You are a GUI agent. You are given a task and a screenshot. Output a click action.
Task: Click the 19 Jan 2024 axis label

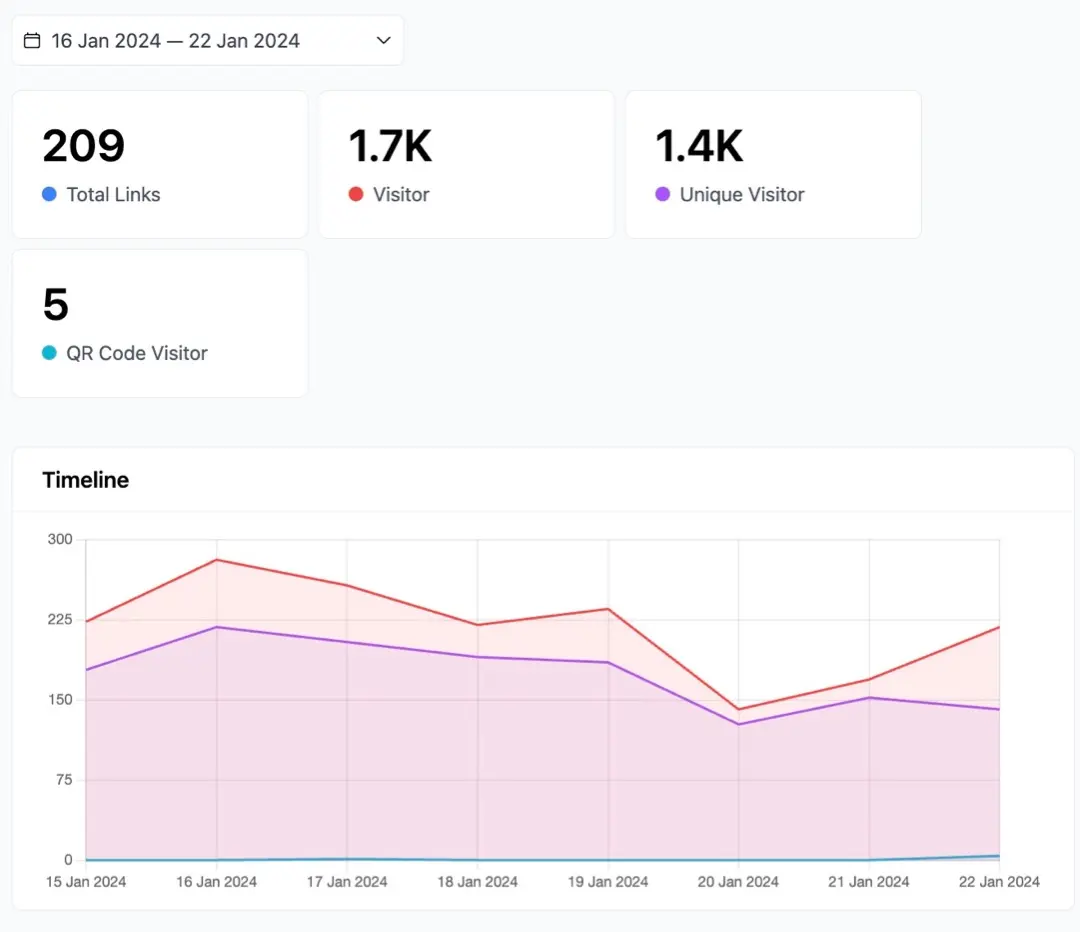(608, 882)
